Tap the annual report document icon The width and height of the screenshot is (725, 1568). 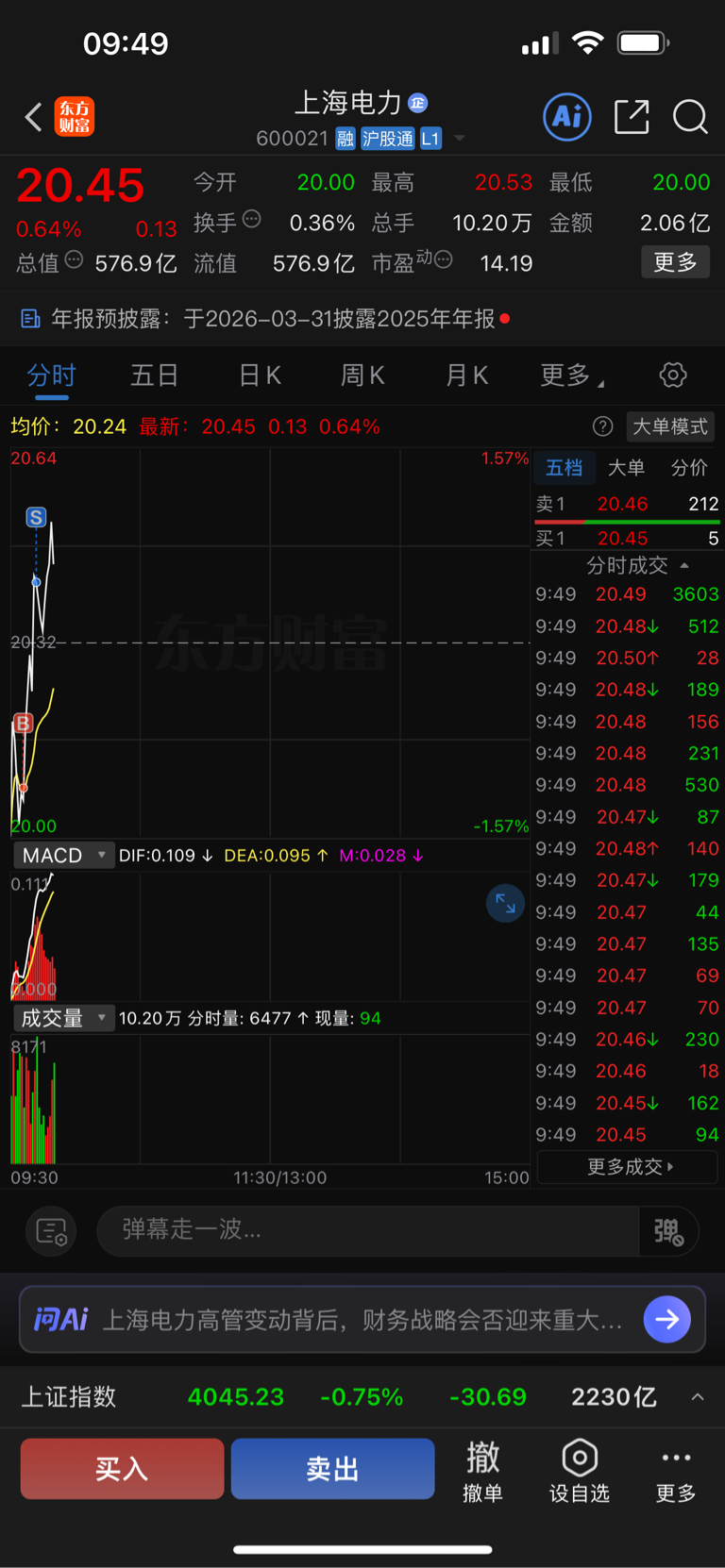tap(30, 319)
